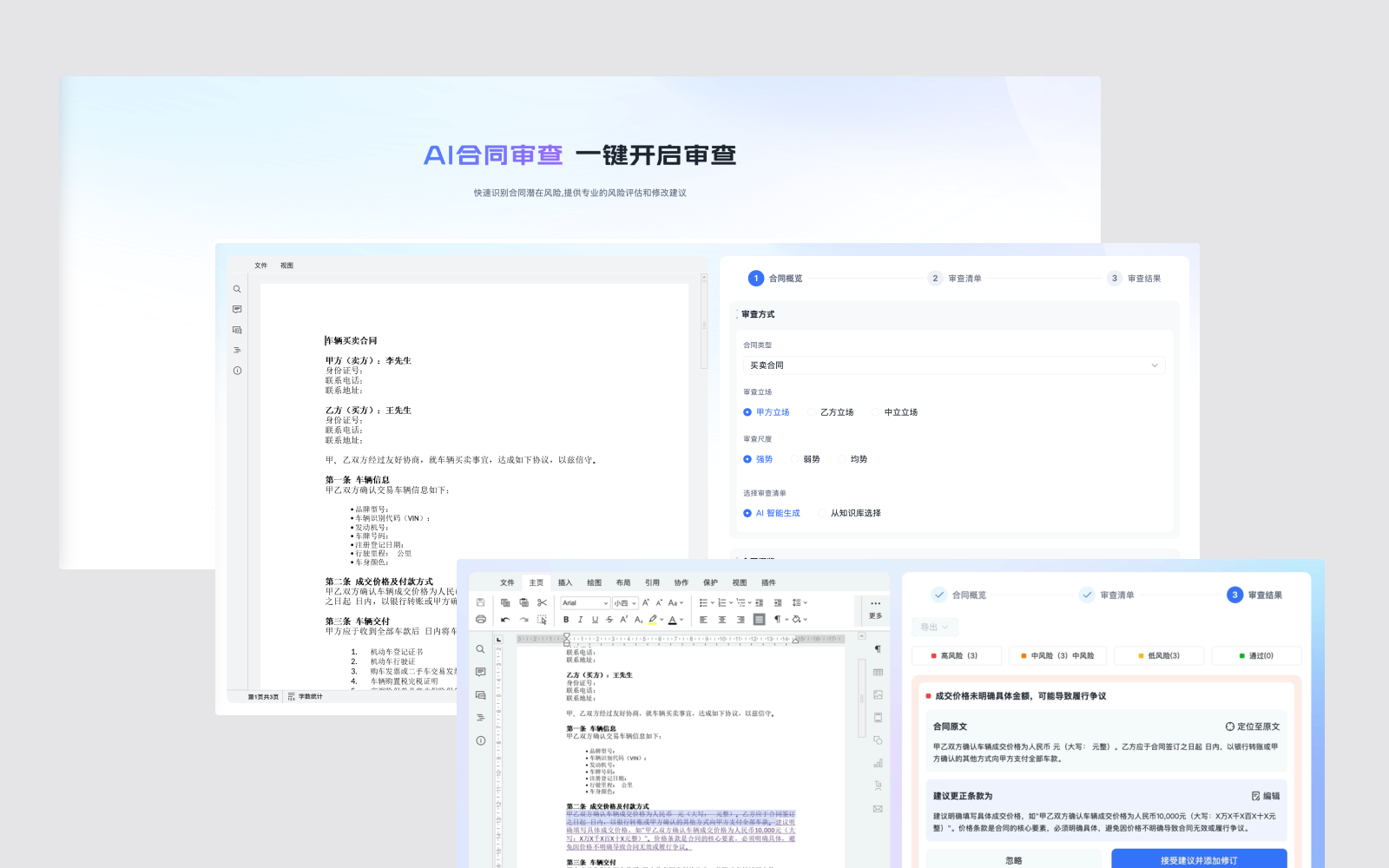Expand the 小四 font size dropdown
This screenshot has height=868, width=1389.
(624, 602)
